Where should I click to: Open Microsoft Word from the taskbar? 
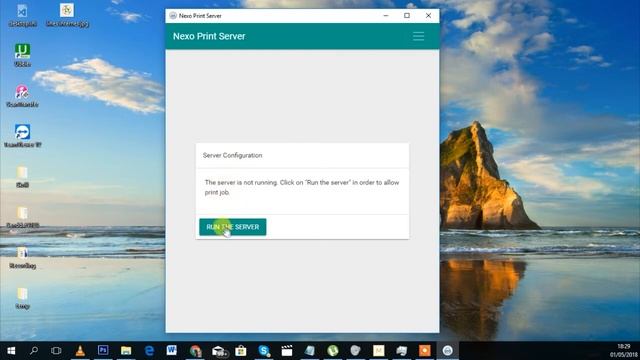[x=172, y=351]
